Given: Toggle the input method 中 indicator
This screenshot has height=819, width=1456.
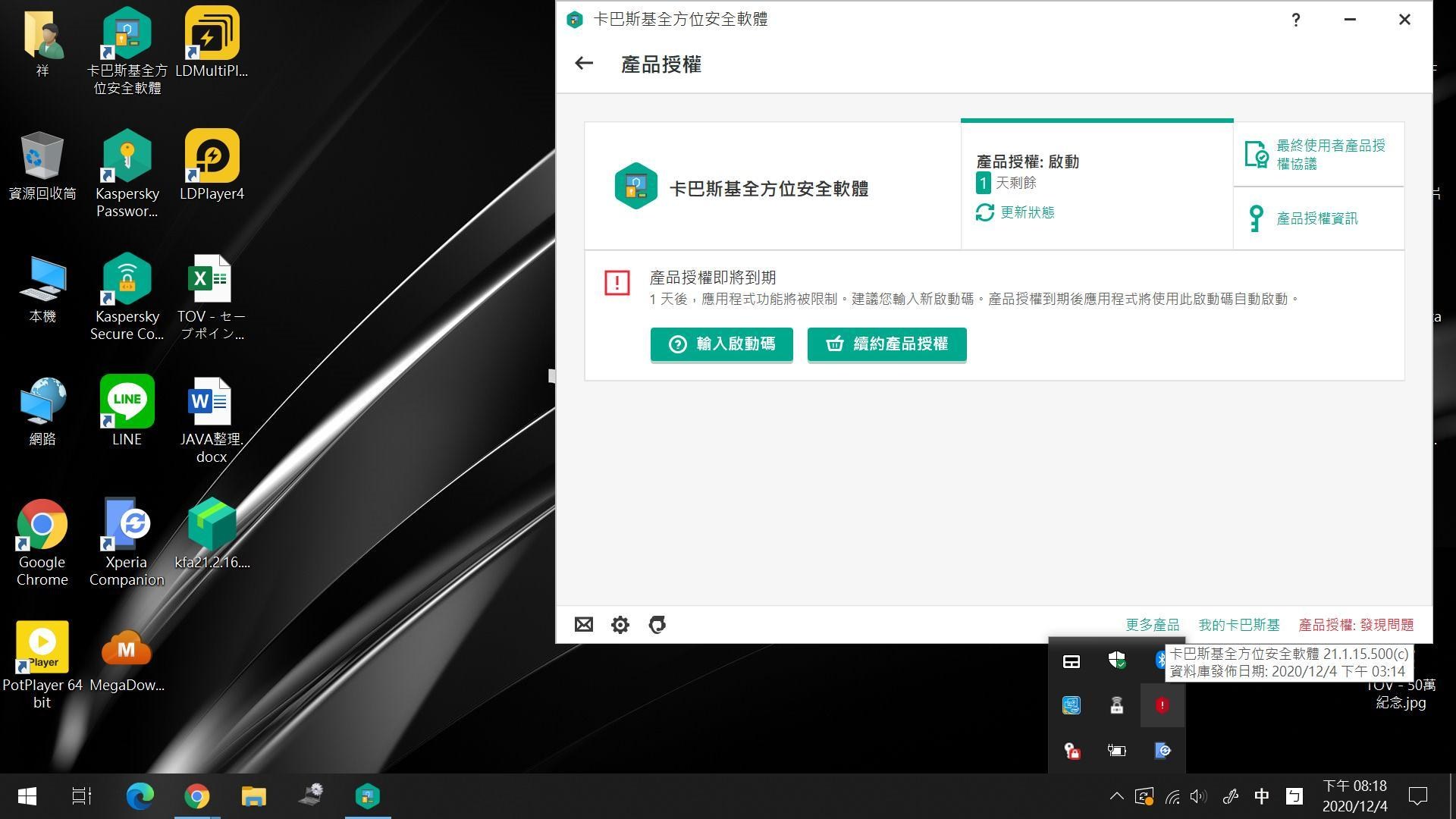Looking at the screenshot, I should pos(1261,796).
